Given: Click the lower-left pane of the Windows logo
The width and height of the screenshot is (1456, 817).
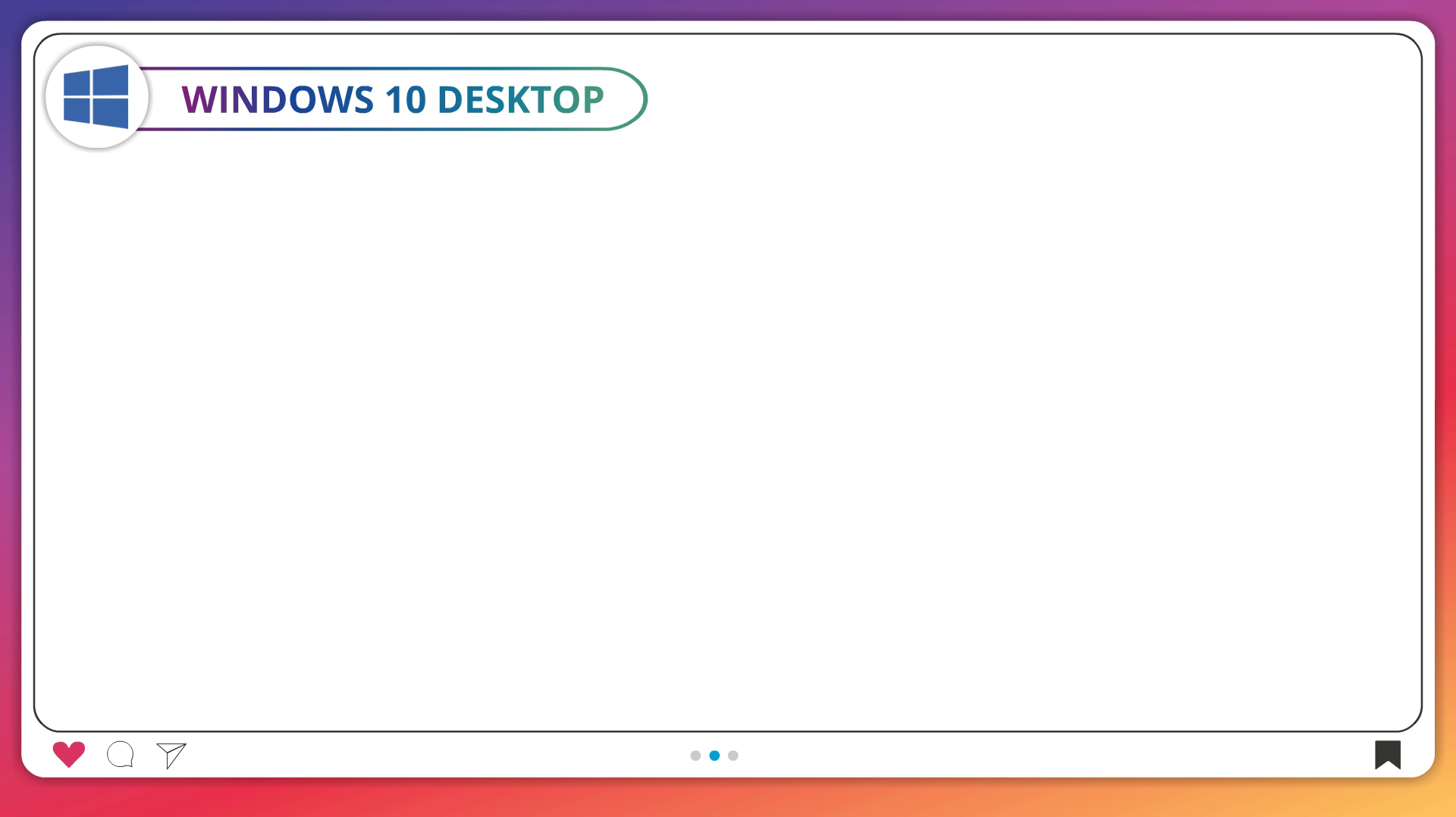Looking at the screenshot, I should click(x=77, y=111).
